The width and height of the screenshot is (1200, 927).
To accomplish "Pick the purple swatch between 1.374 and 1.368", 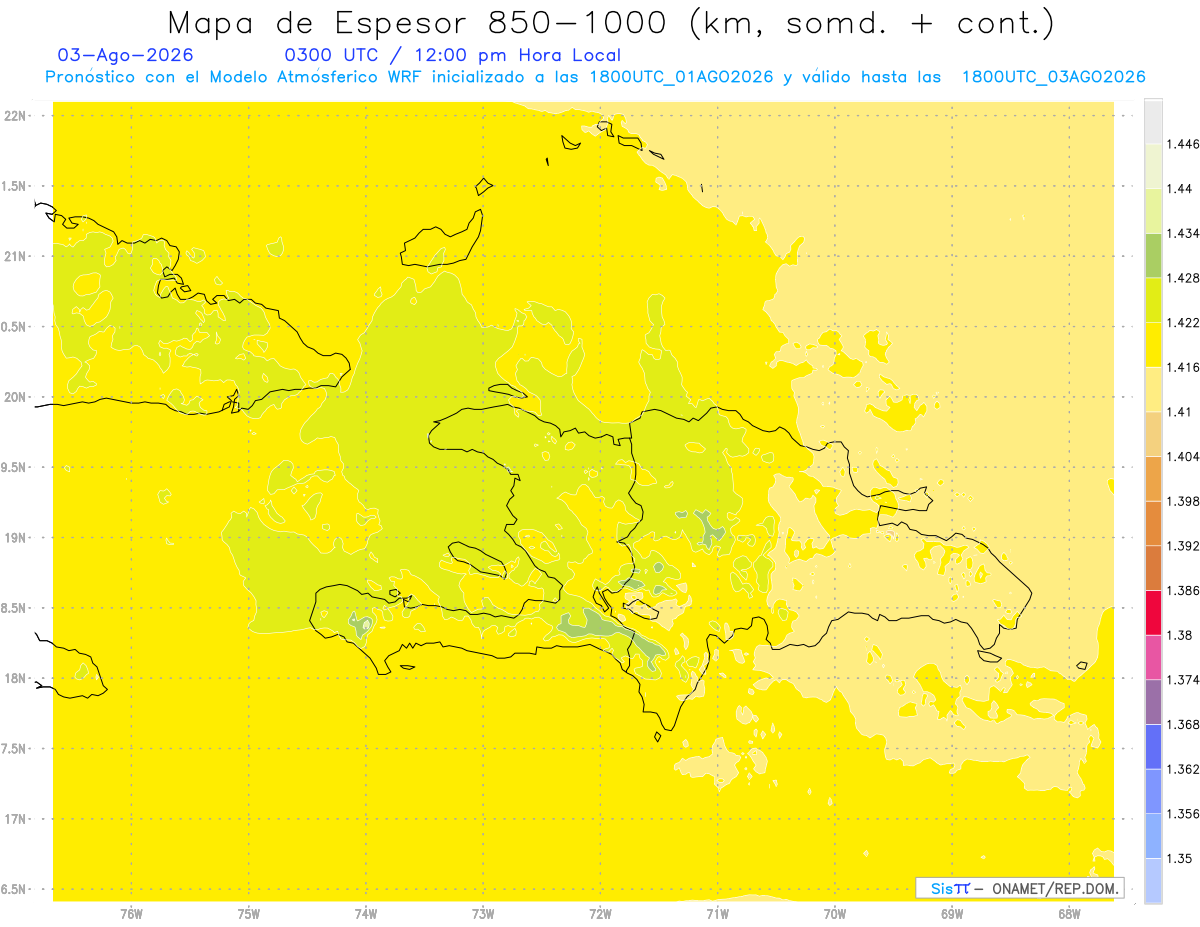I will [1153, 702].
